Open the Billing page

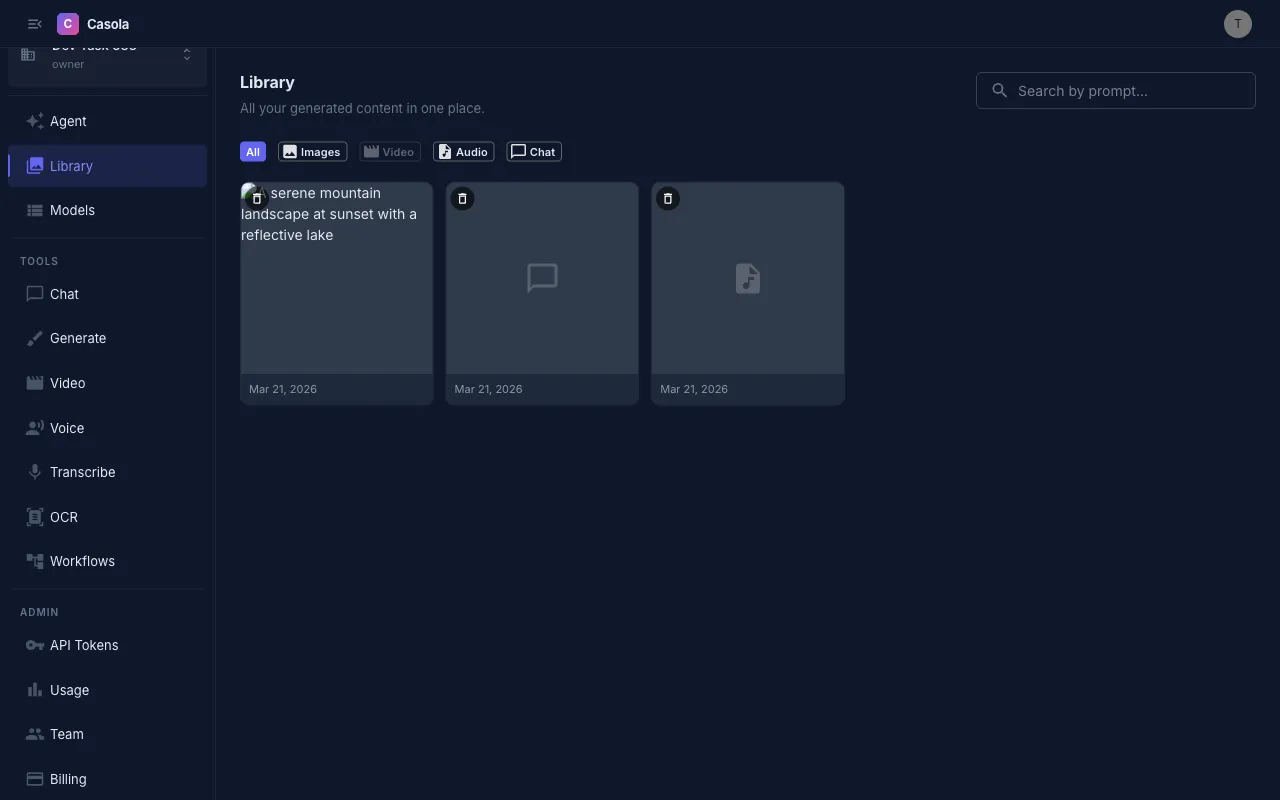point(67,779)
